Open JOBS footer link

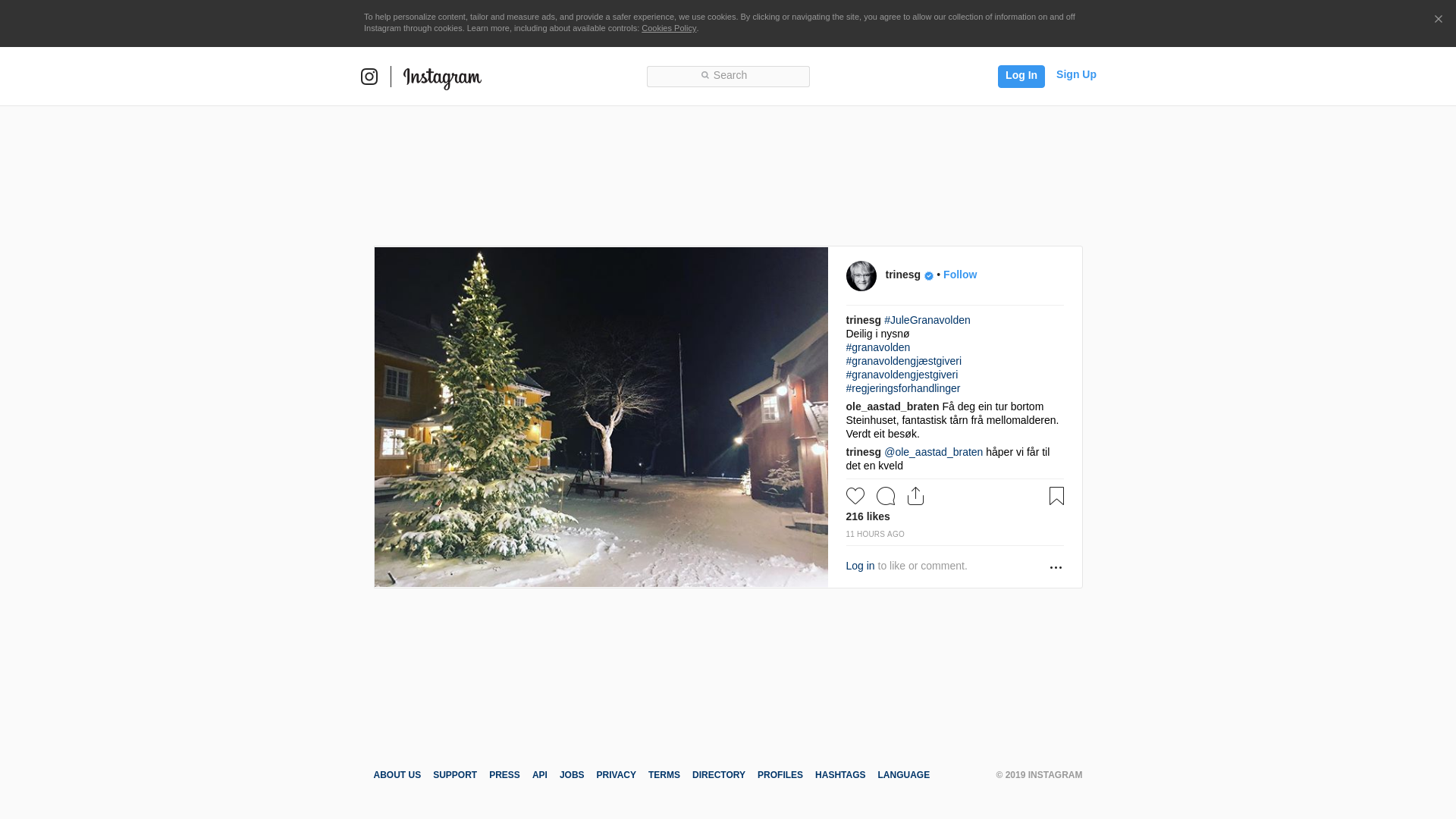coord(572,775)
